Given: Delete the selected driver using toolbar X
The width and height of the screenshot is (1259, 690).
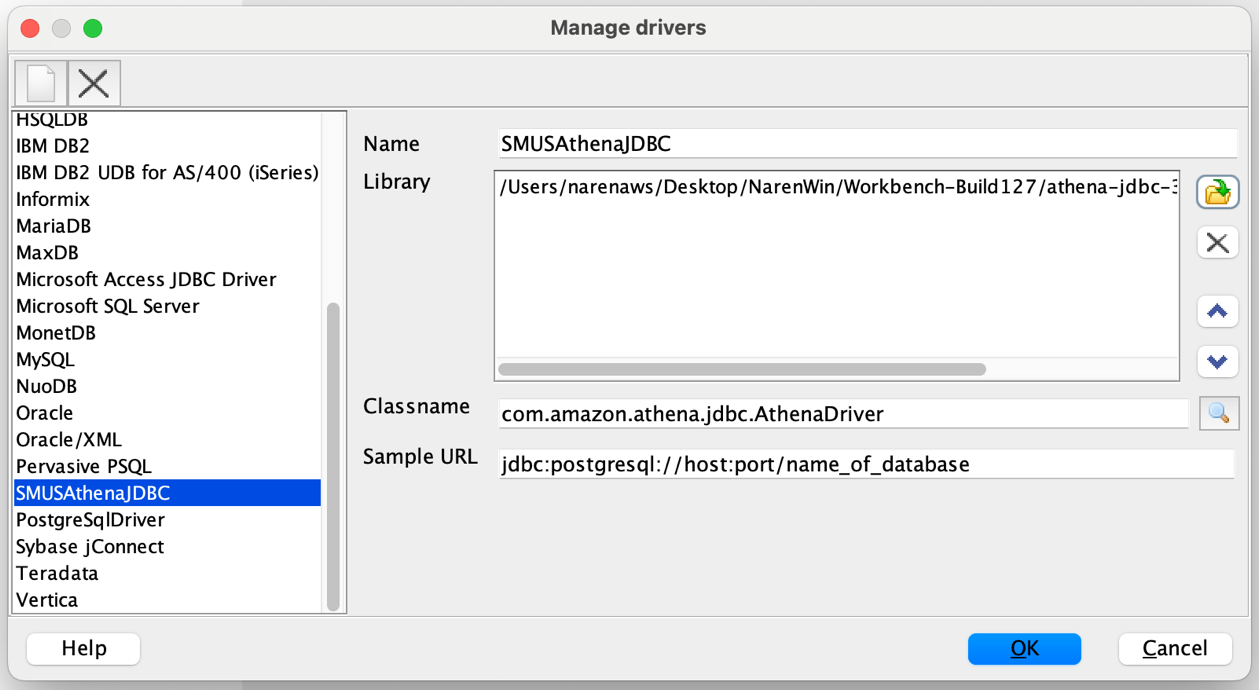Looking at the screenshot, I should (92, 83).
